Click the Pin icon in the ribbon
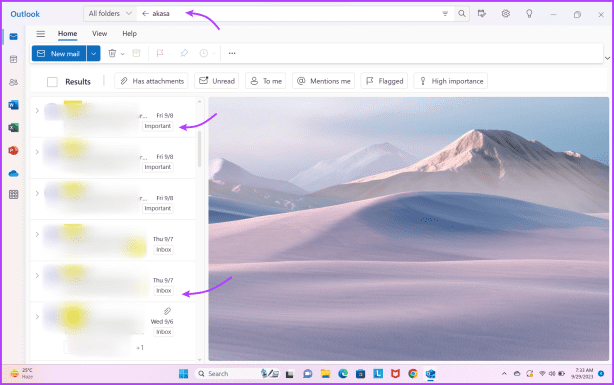The height and width of the screenshot is (385, 614). (x=184, y=53)
